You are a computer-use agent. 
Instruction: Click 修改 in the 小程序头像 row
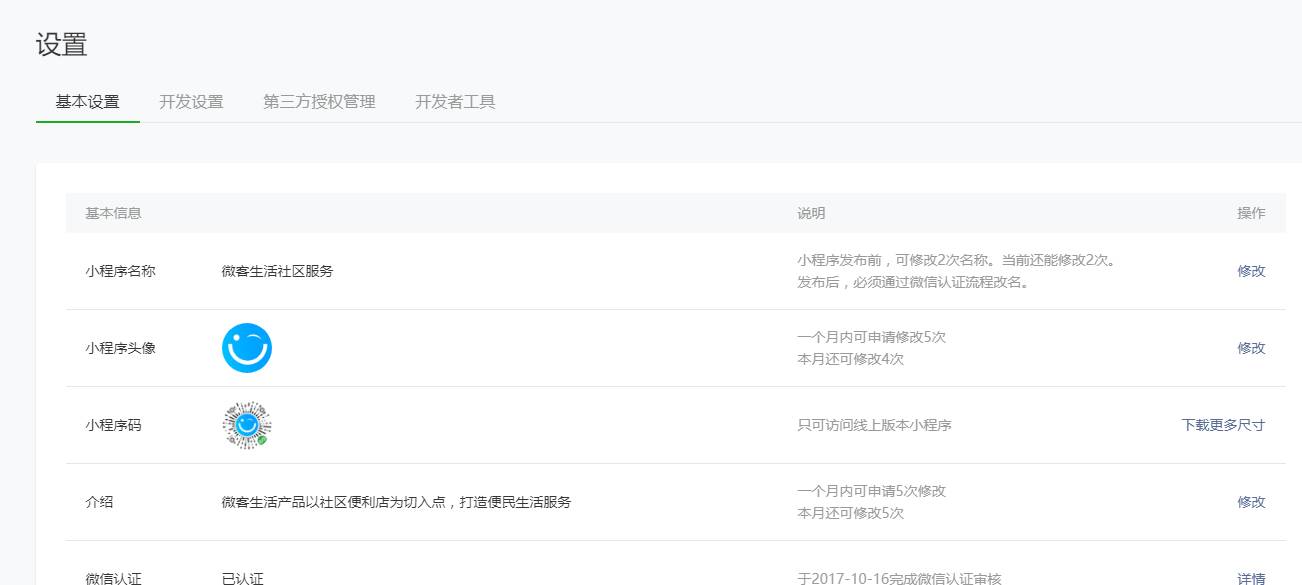(1251, 348)
